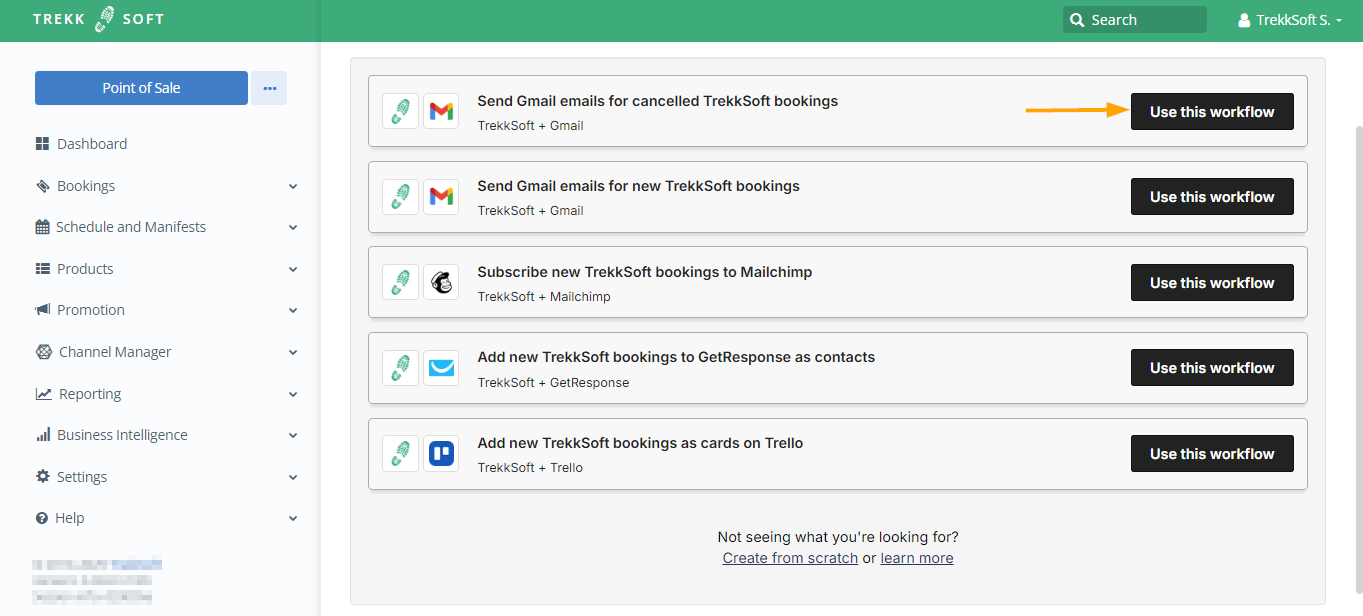Expand the Bookings menu chevron
The width and height of the screenshot is (1363, 616).
pyautogui.click(x=293, y=186)
